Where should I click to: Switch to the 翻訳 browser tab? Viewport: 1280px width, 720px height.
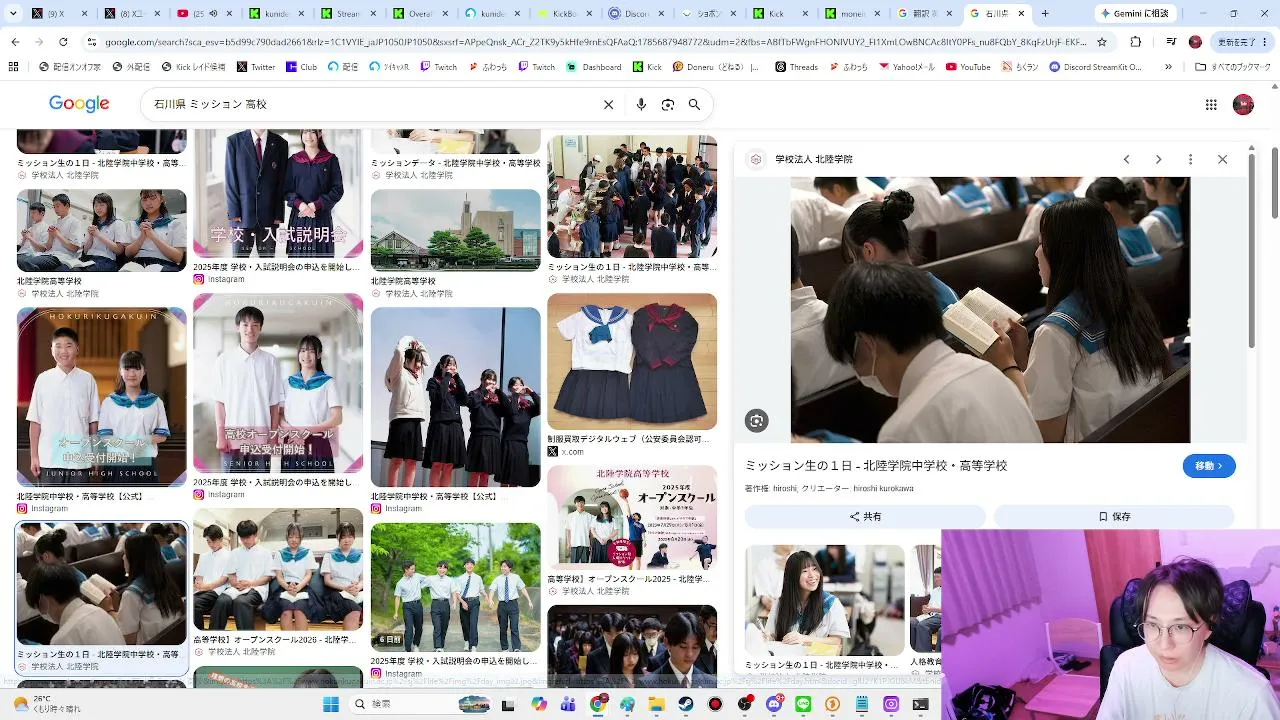point(926,14)
